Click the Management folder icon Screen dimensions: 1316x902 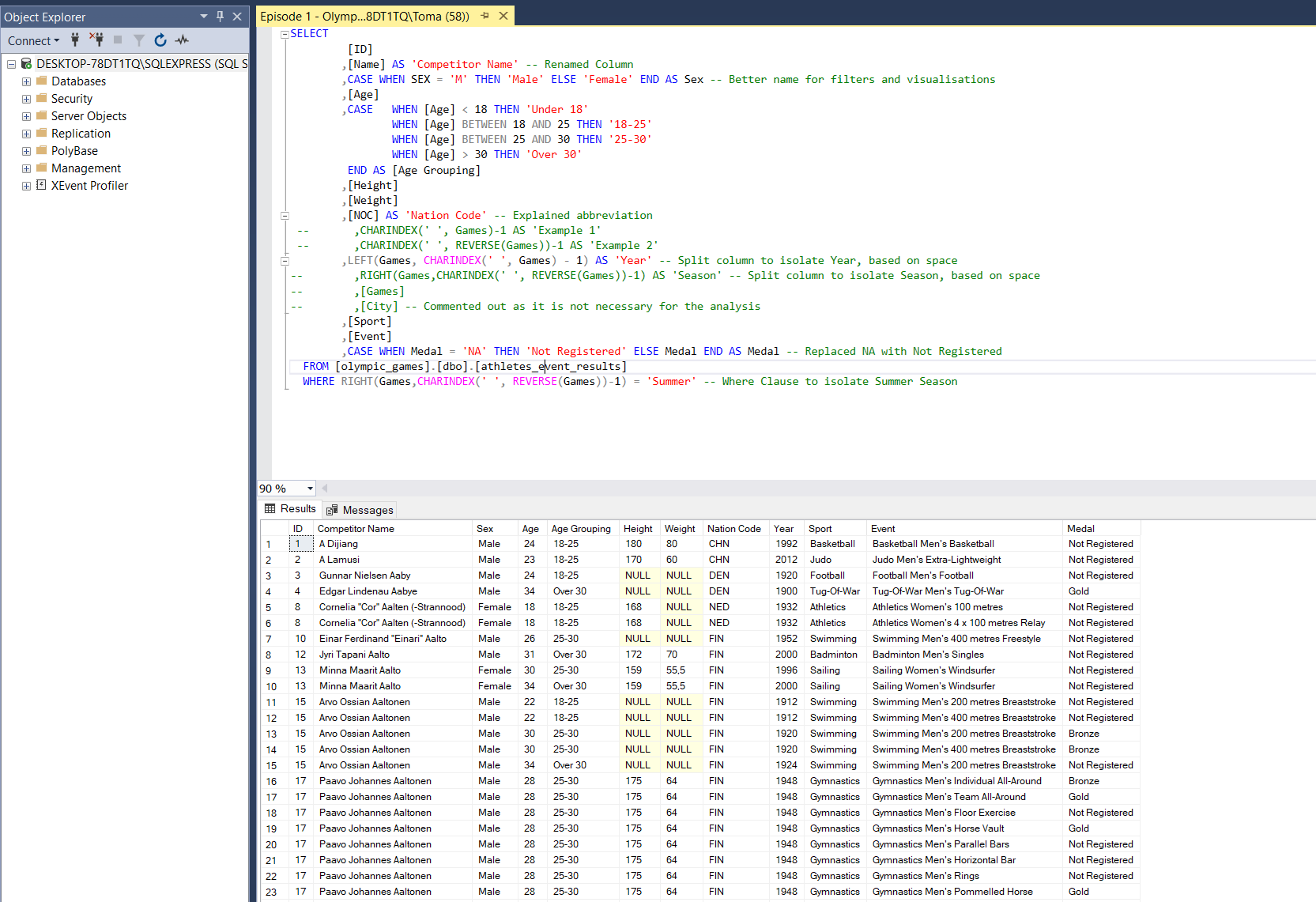42,168
